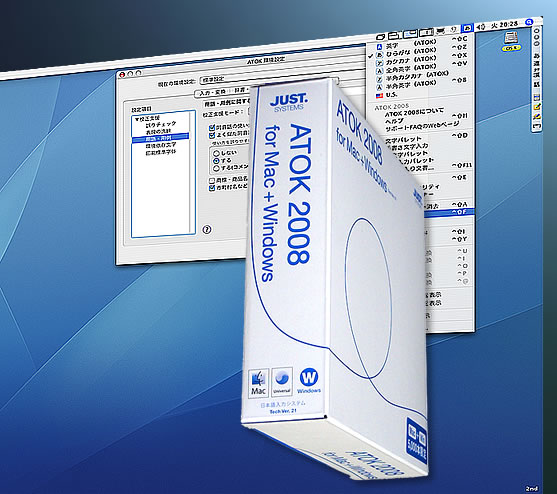Image resolution: width=557 pixels, height=494 pixels.
Task: Click highlighted menu item with ^⇧F shortcut
Action: point(449,212)
